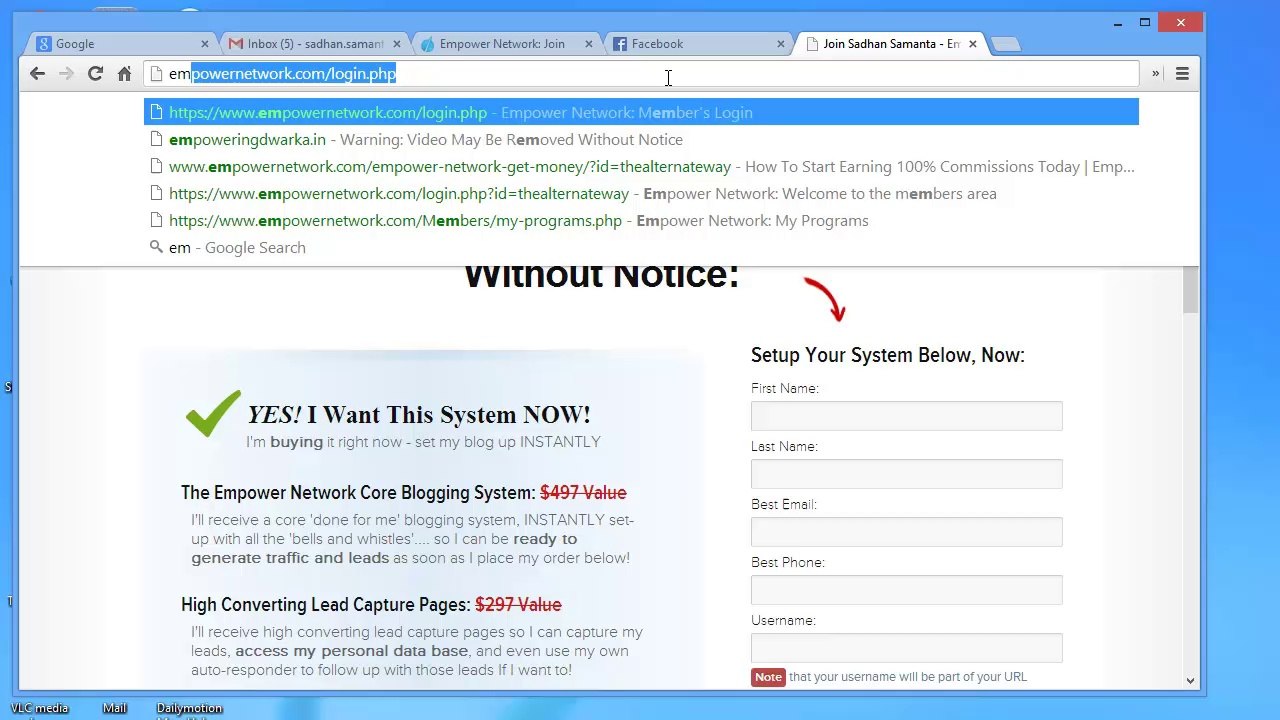Click the 'Setup Your System Below, Now:' heading
Image resolution: width=1280 pixels, height=720 pixels.
(x=888, y=355)
